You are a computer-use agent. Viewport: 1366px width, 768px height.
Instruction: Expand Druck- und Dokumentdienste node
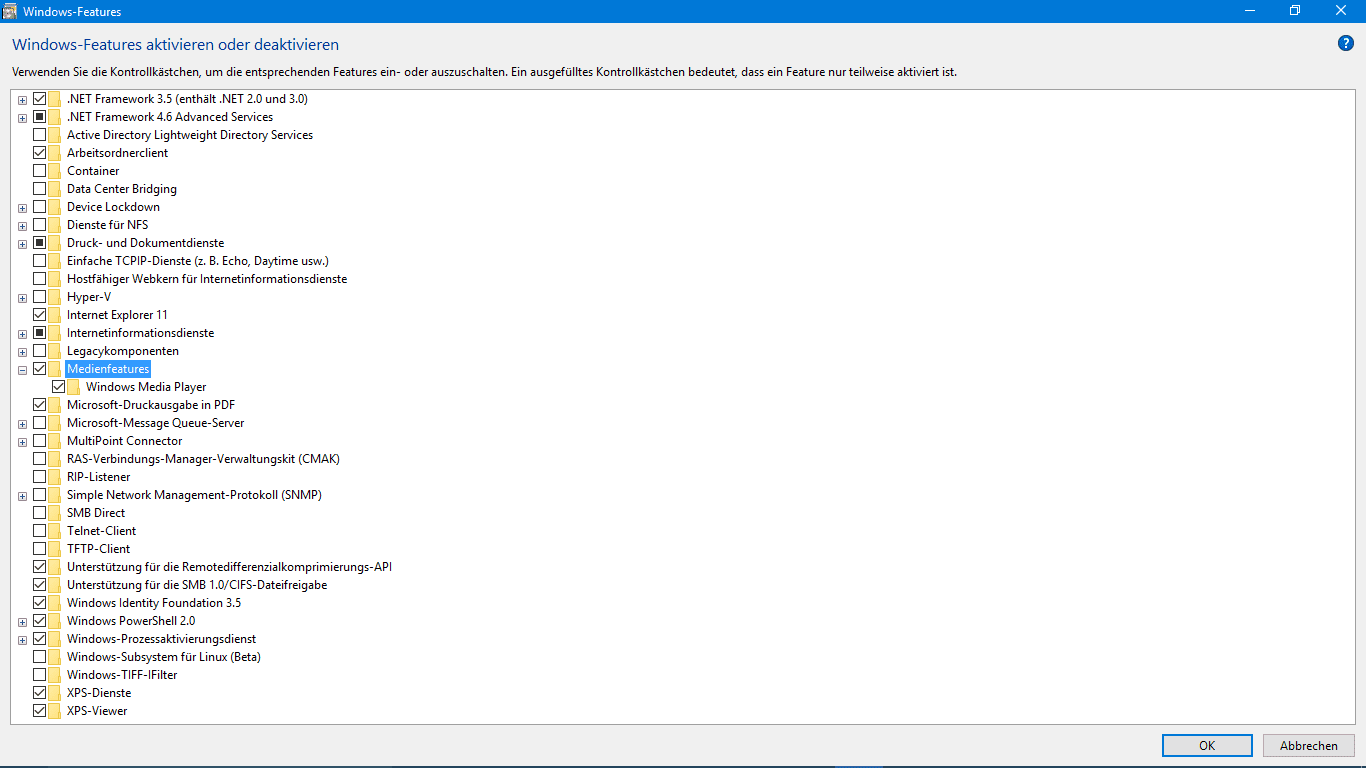tap(22, 244)
